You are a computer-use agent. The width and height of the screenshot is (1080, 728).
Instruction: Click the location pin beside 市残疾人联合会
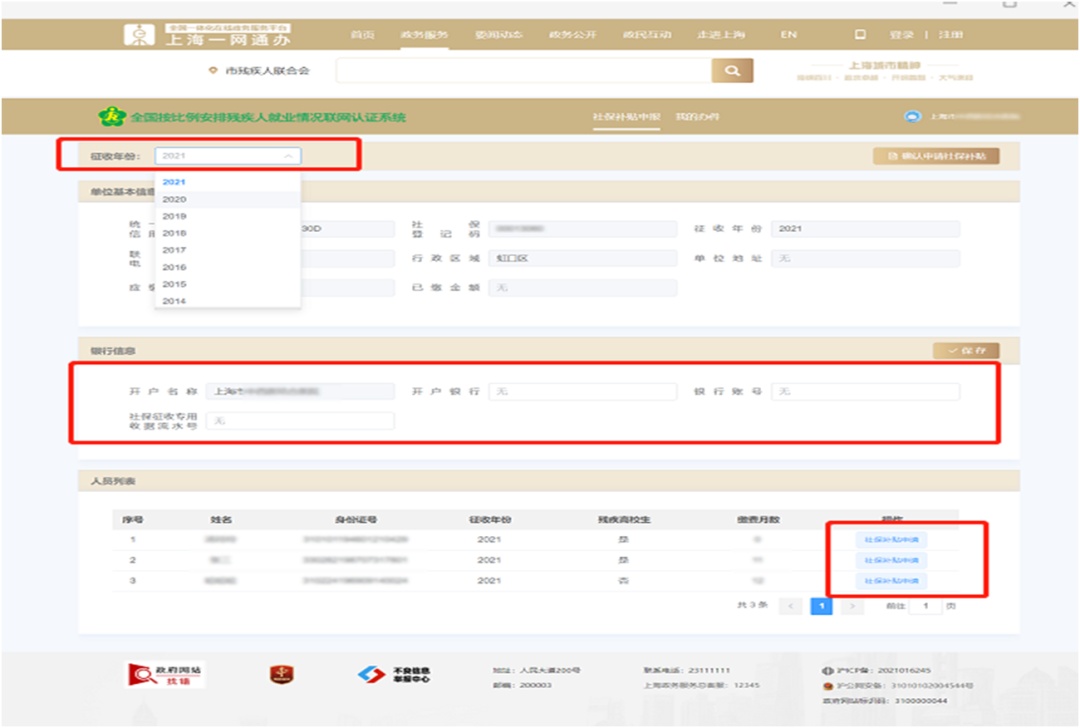coord(212,71)
